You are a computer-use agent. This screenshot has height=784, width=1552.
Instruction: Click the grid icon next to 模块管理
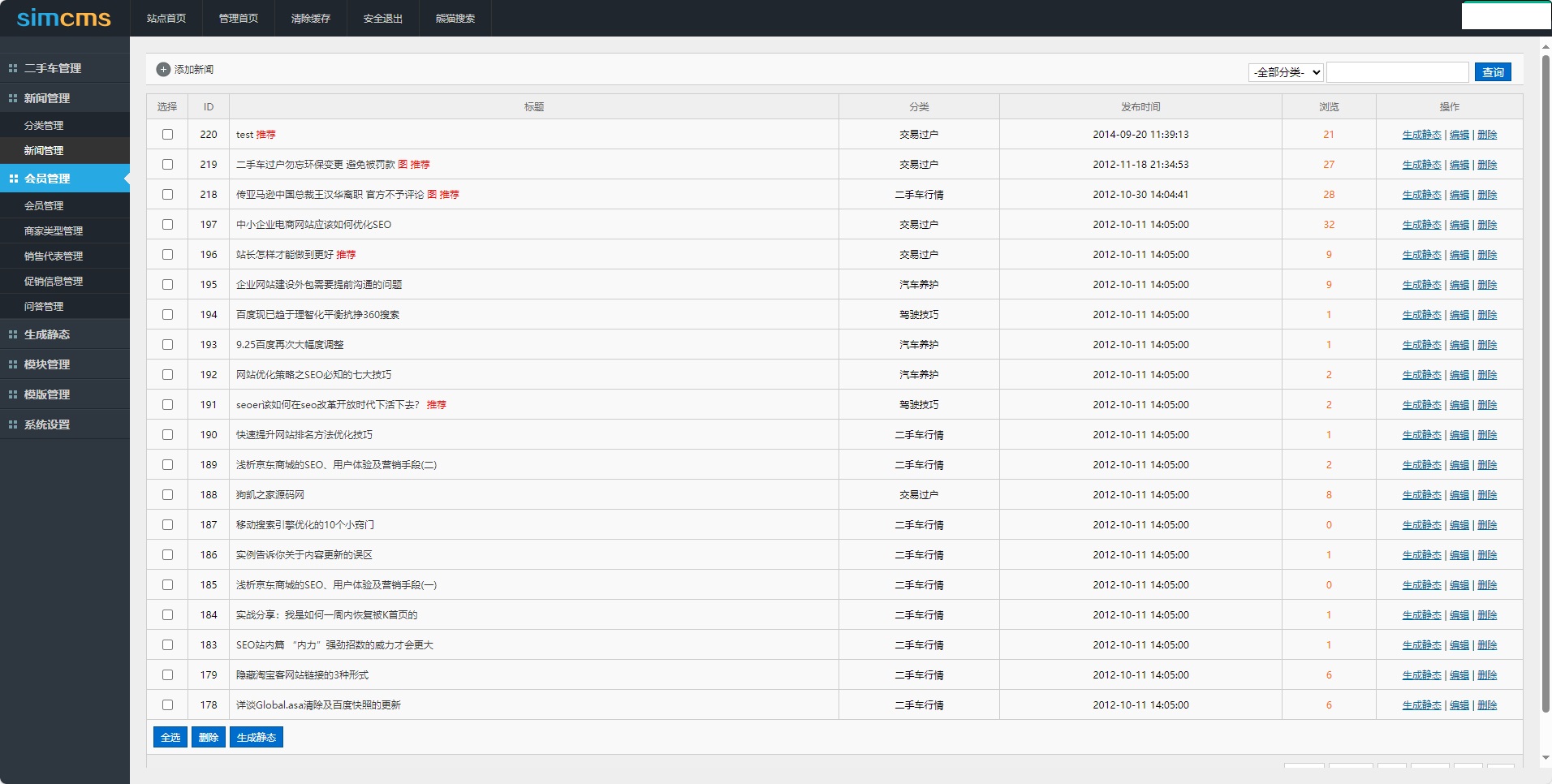(13, 364)
